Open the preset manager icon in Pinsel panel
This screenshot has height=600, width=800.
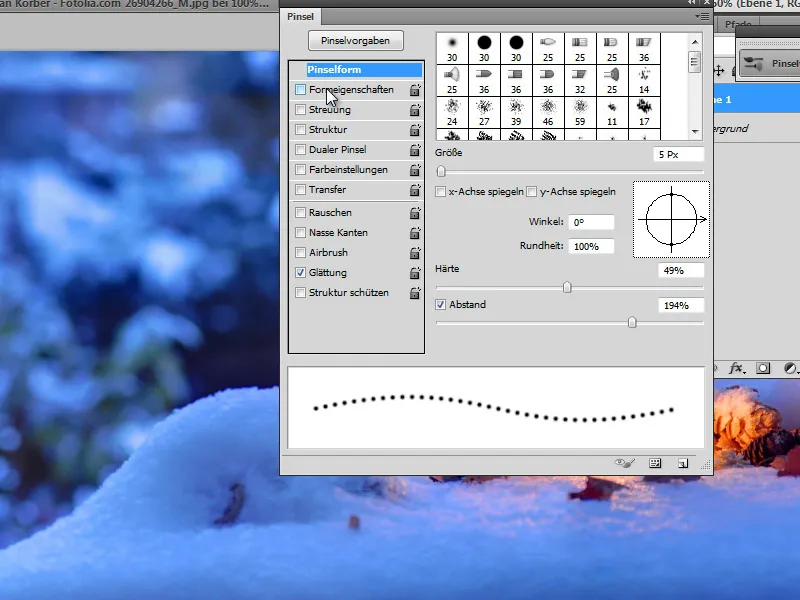tap(655, 463)
